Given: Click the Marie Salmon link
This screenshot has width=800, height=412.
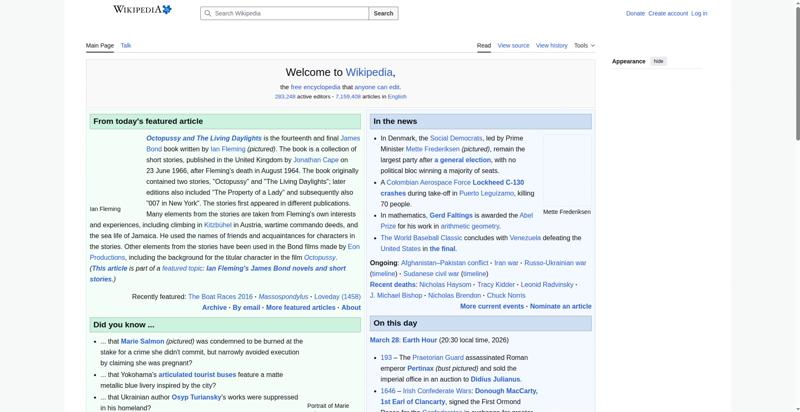Looking at the screenshot, I should click(x=143, y=341).
